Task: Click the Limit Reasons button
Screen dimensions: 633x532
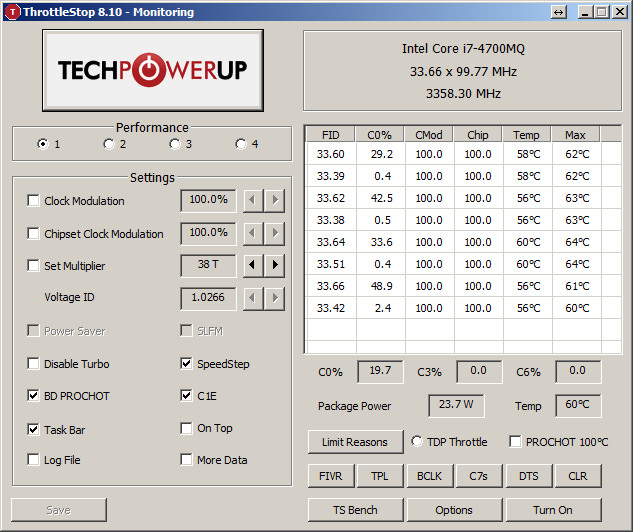Action: 354,442
